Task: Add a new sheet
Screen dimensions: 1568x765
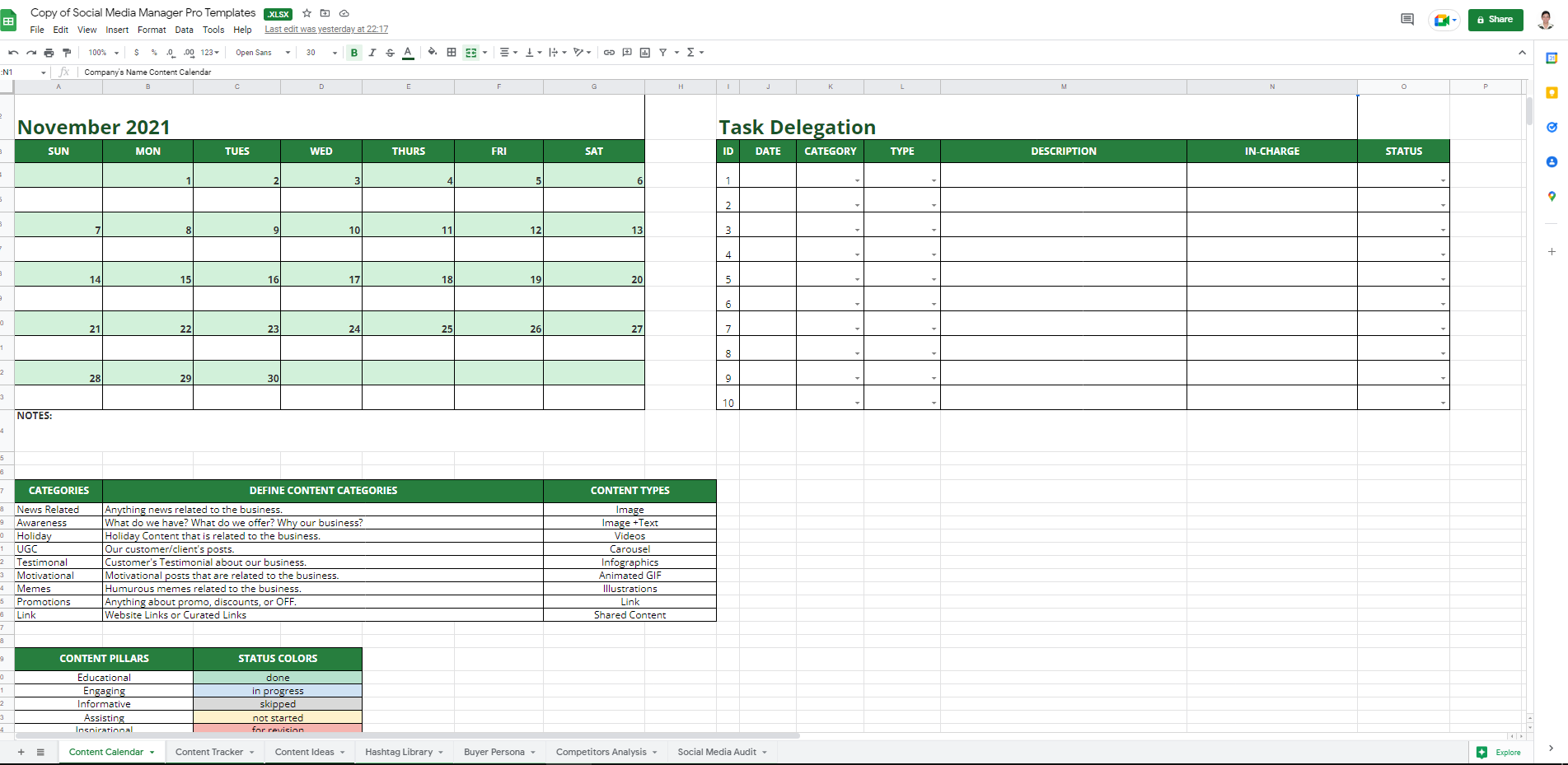Action: pos(21,752)
